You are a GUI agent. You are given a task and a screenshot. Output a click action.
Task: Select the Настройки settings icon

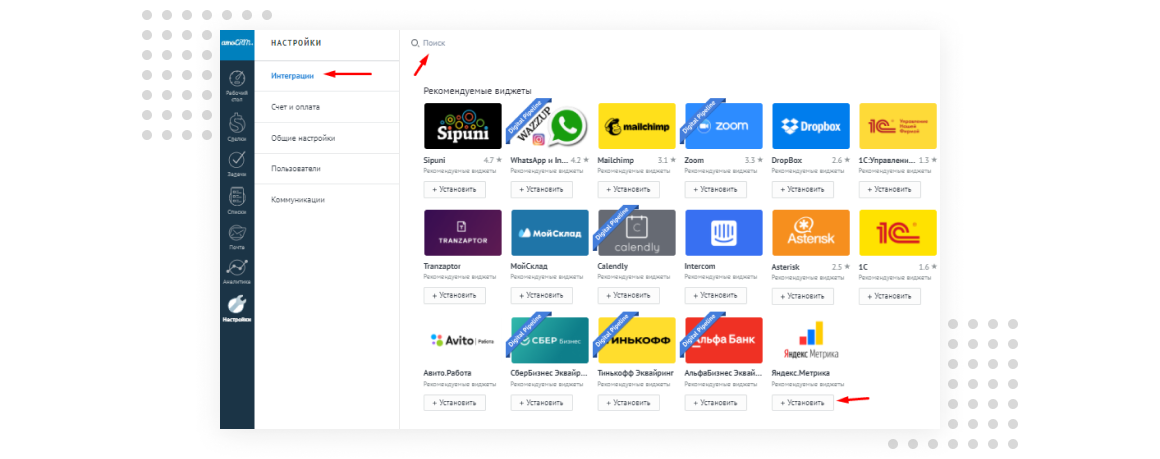pyautogui.click(x=237, y=309)
